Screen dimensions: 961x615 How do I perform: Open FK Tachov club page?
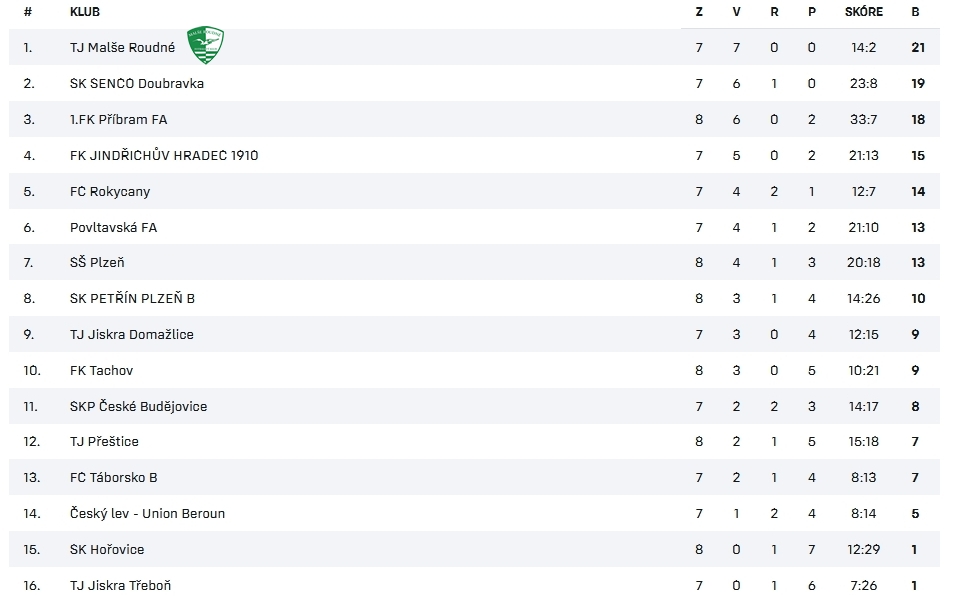point(101,370)
